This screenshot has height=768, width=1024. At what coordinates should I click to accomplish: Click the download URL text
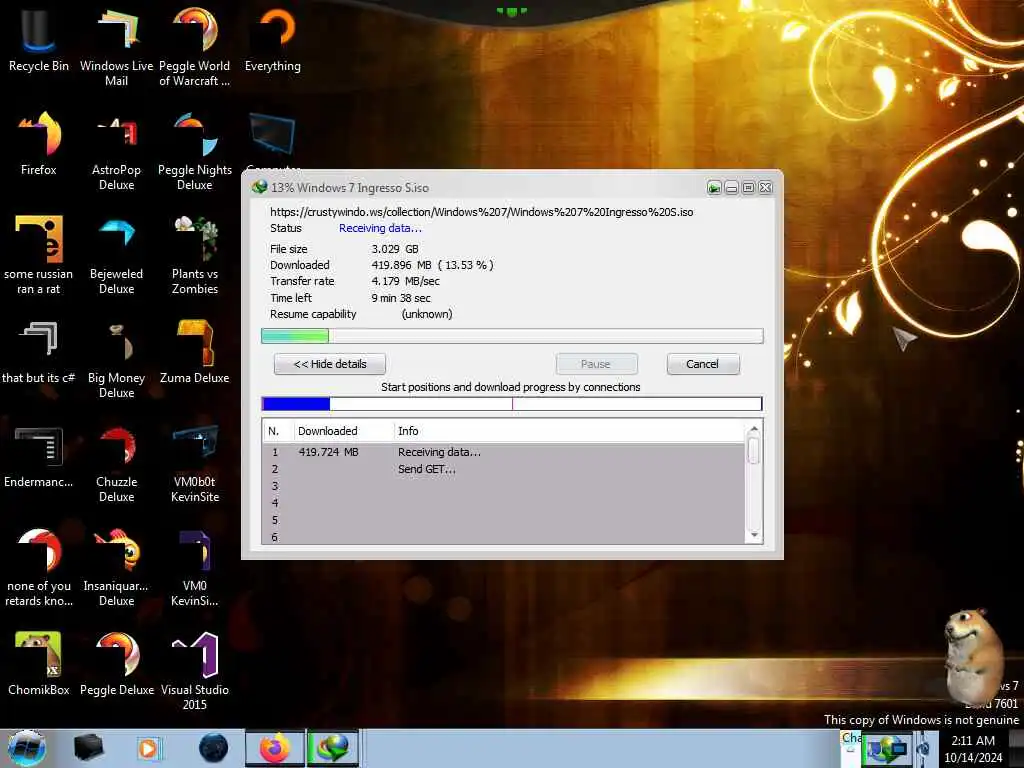click(482, 212)
